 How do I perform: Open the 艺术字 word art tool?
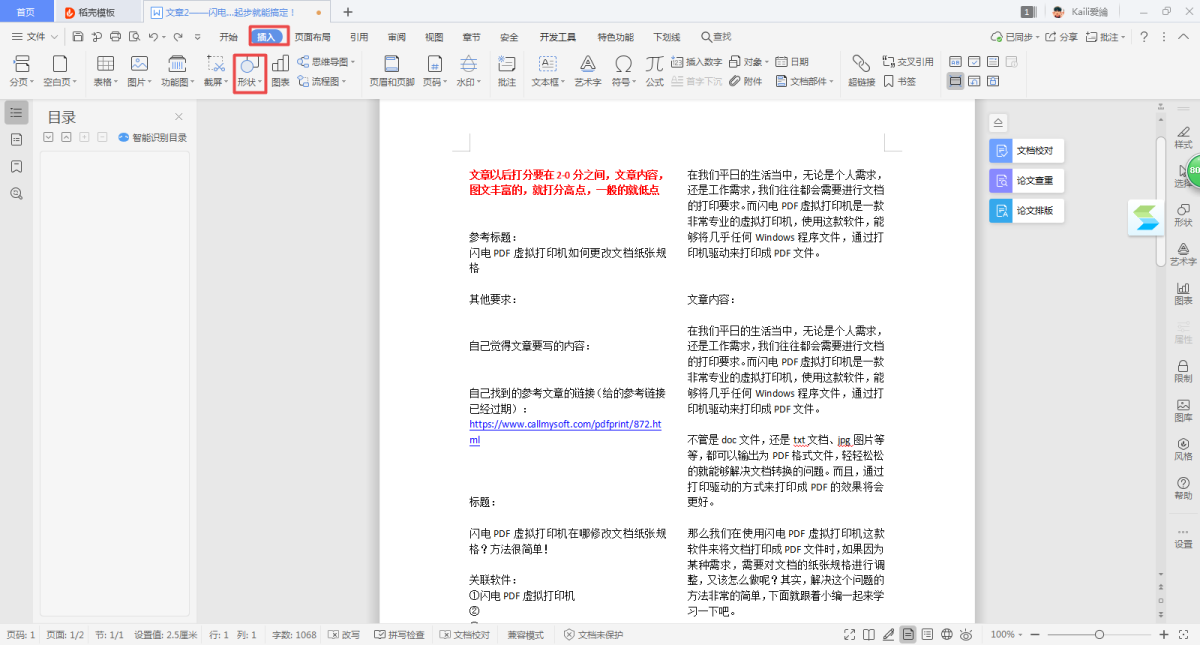coord(586,71)
